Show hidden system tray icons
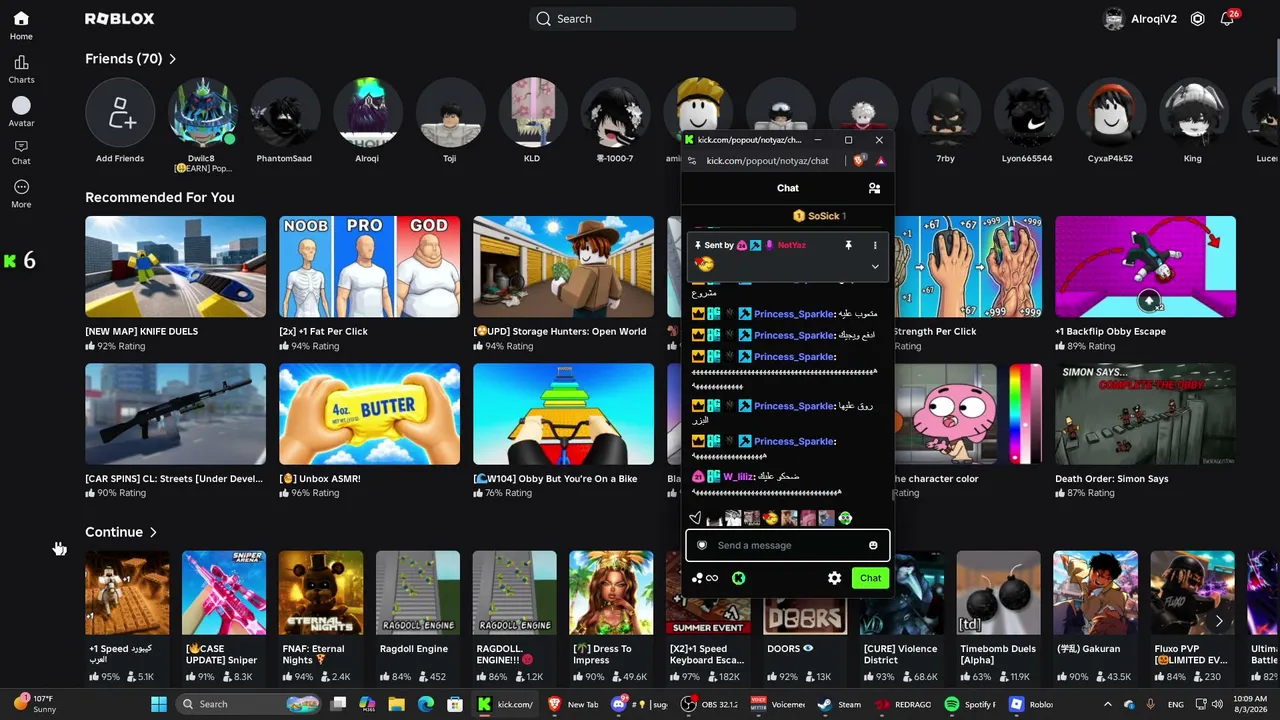 [x=1109, y=704]
